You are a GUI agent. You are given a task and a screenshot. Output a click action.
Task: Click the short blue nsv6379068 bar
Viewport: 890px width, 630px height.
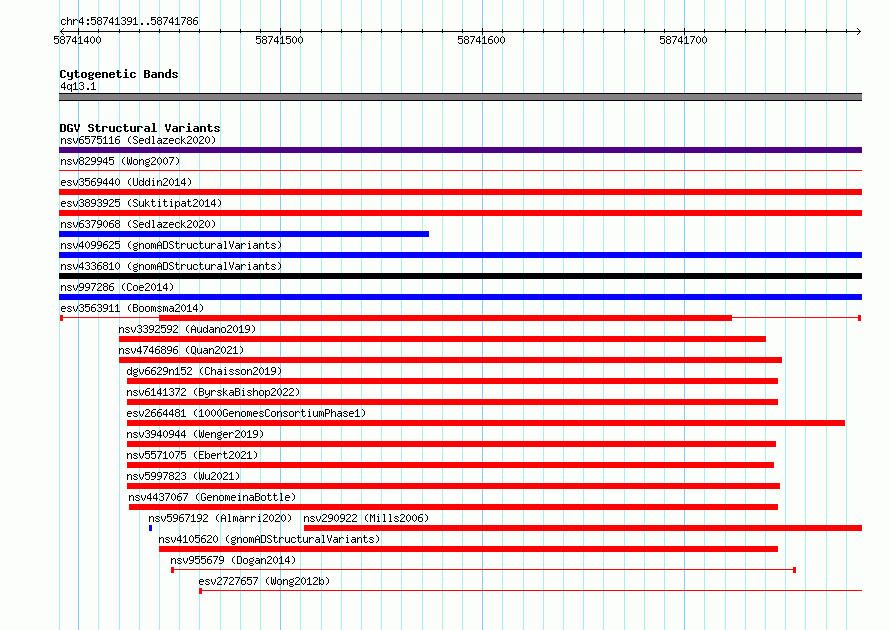(x=244, y=234)
